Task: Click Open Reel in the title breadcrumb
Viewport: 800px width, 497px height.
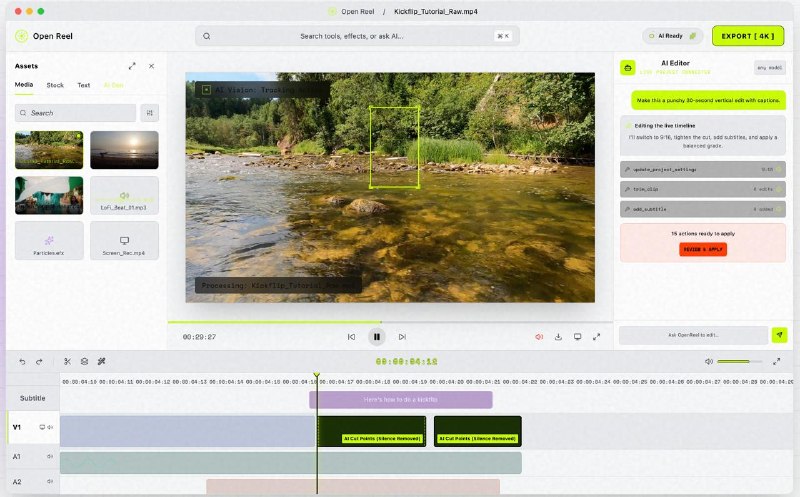Action: click(x=358, y=11)
